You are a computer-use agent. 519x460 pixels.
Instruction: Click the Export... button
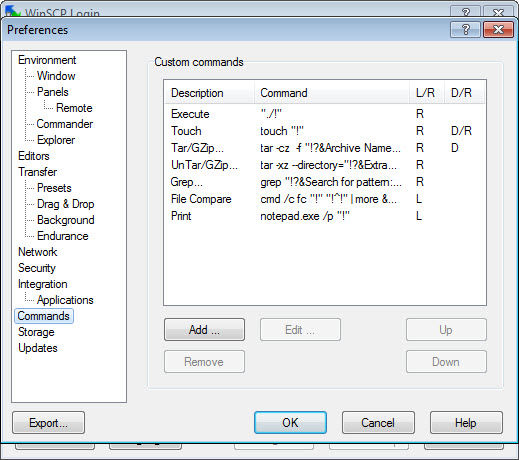[48, 423]
